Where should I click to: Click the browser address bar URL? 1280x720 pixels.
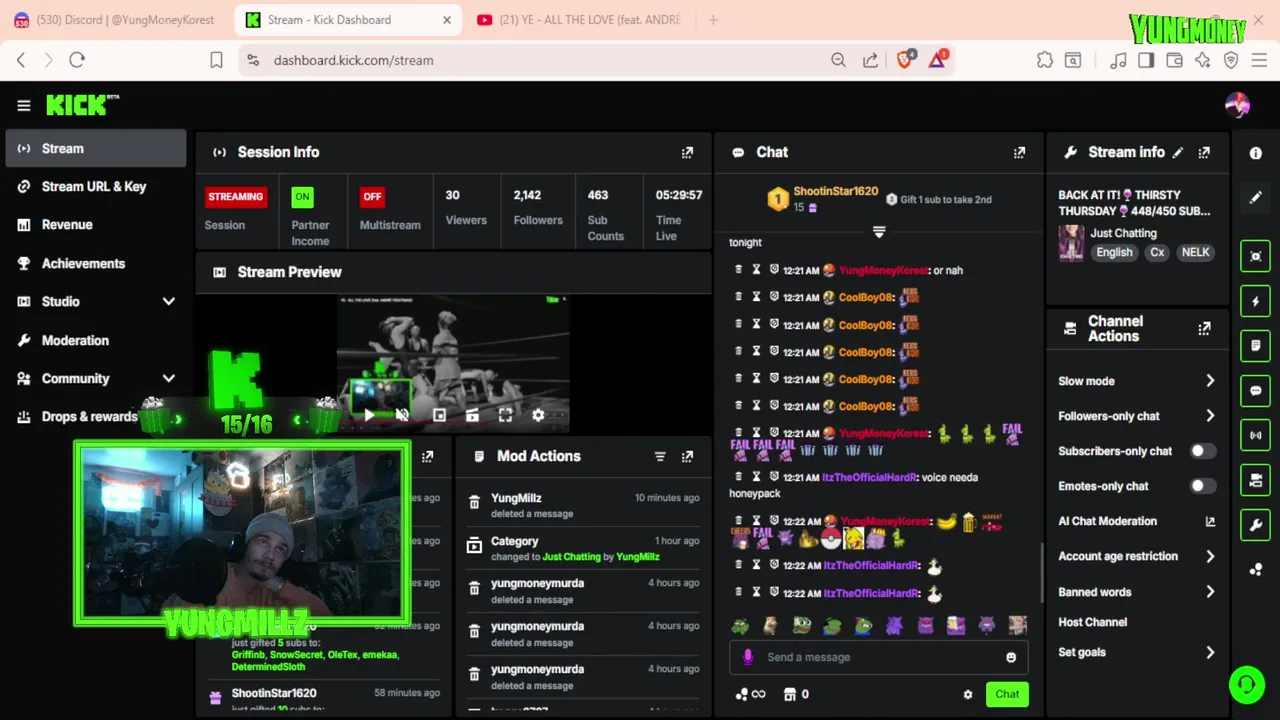pos(353,60)
